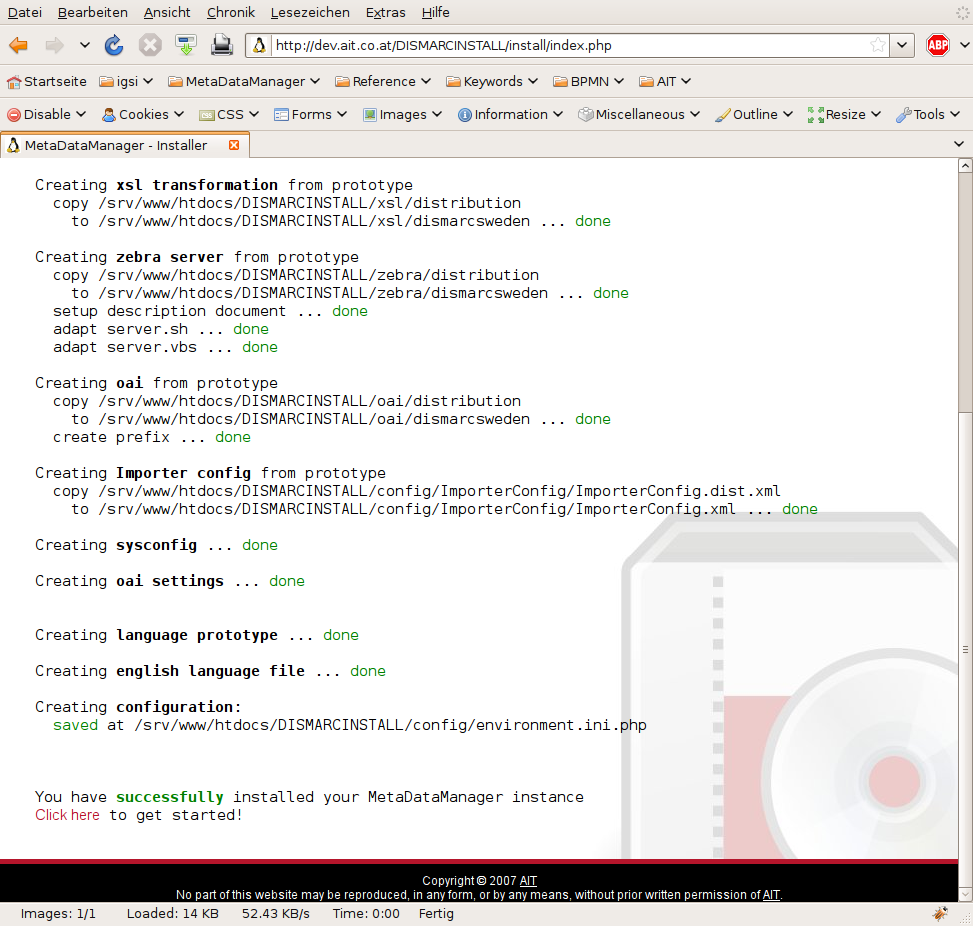Click 'Images: 1/1' in the status bar
This screenshot has width=973, height=926.
pos(58,914)
